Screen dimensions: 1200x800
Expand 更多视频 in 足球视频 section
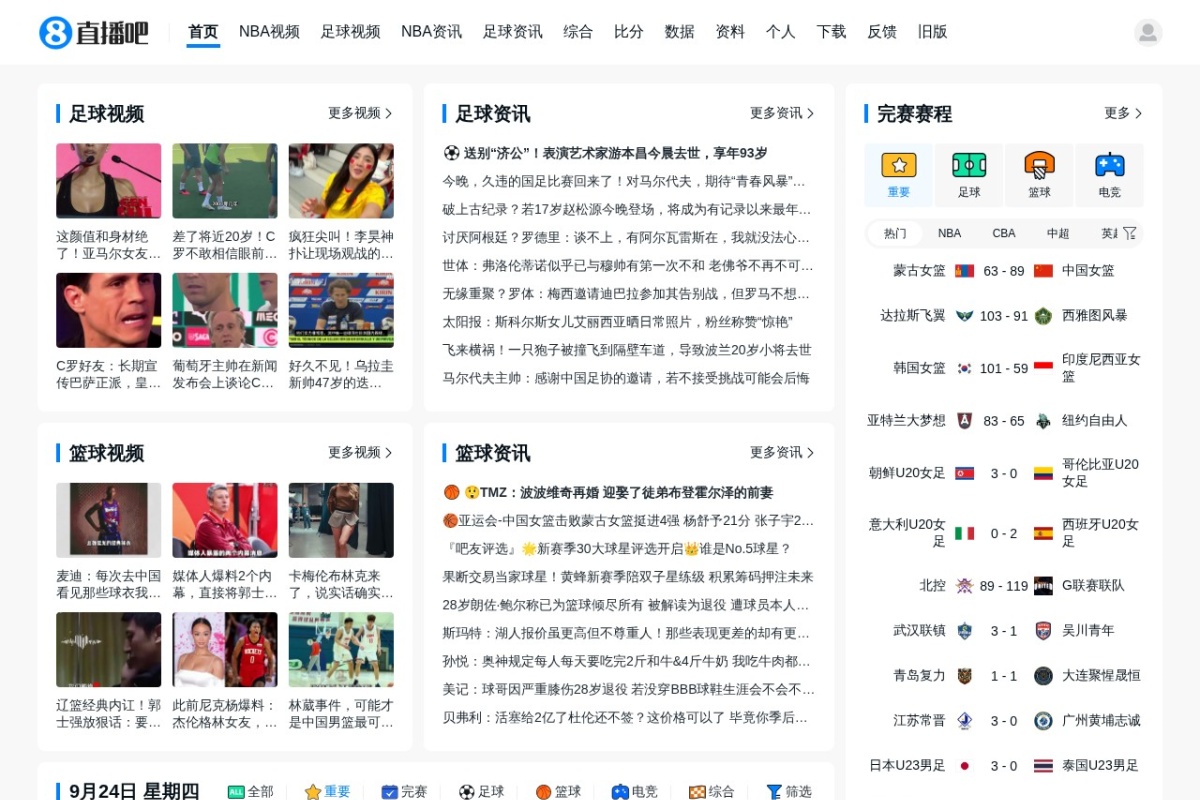tap(360, 113)
